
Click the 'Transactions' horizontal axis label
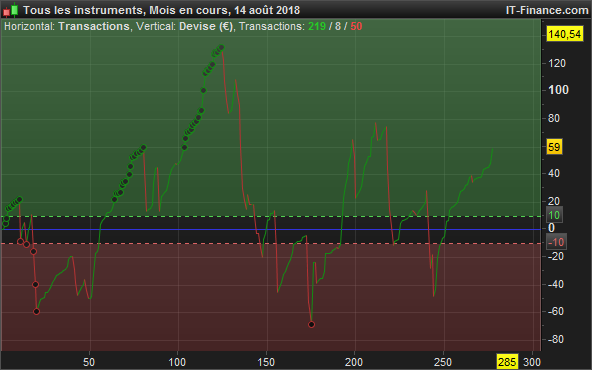click(94, 26)
